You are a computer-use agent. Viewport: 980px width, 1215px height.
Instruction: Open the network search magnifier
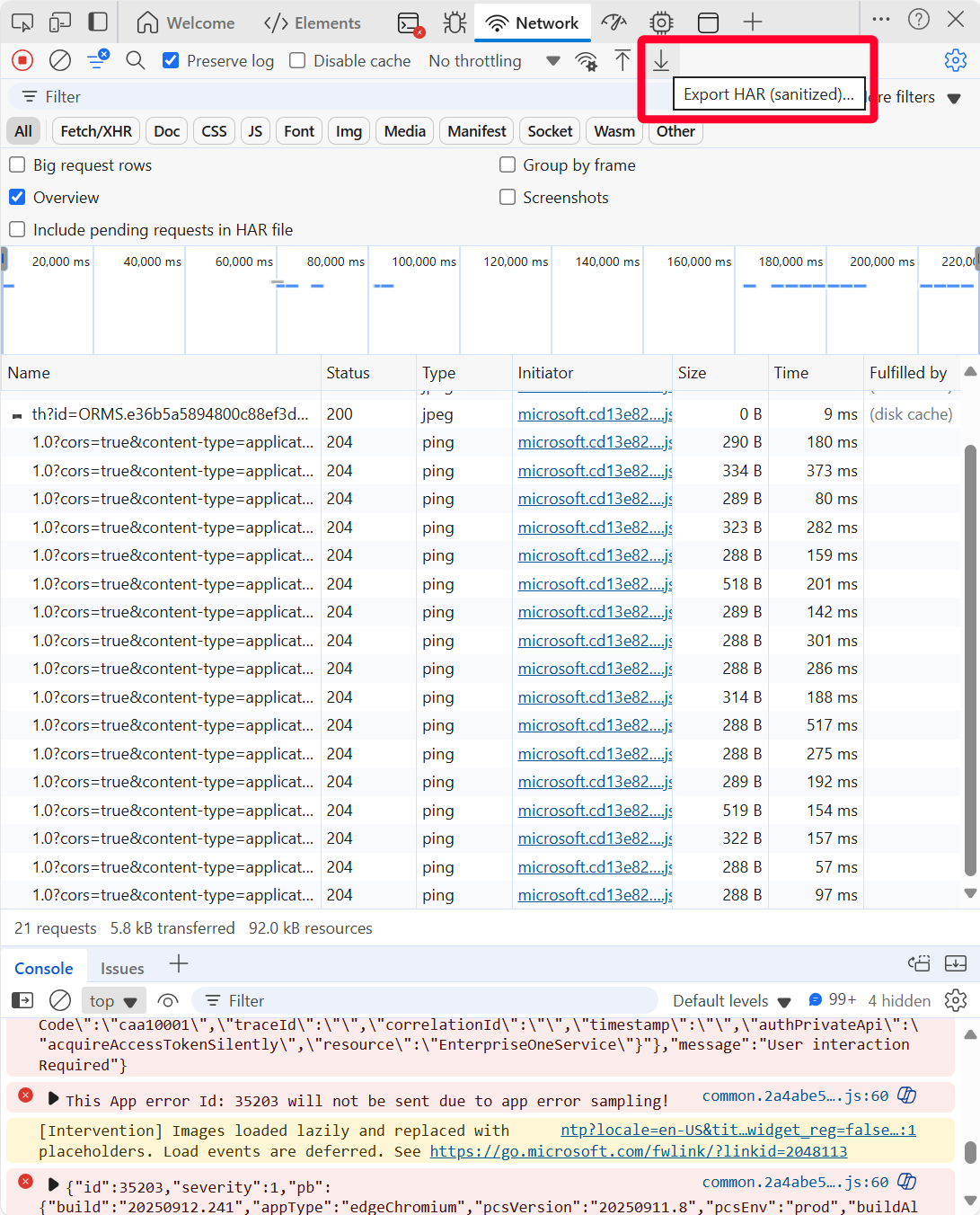(136, 60)
